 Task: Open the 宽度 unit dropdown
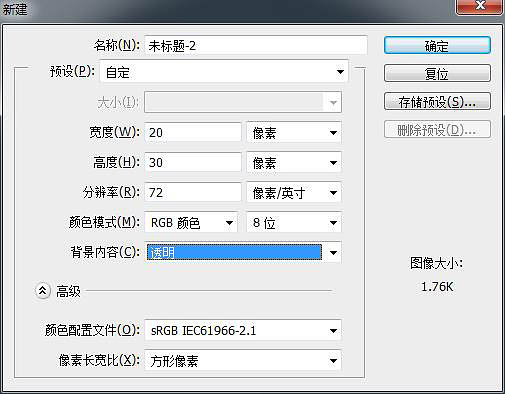point(294,133)
